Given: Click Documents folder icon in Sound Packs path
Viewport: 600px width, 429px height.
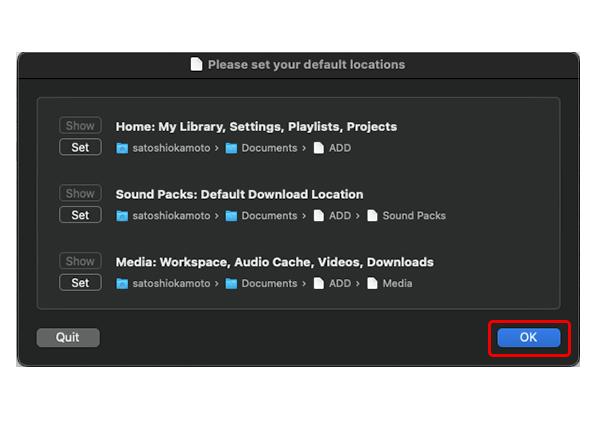Looking at the screenshot, I should coord(231,216).
